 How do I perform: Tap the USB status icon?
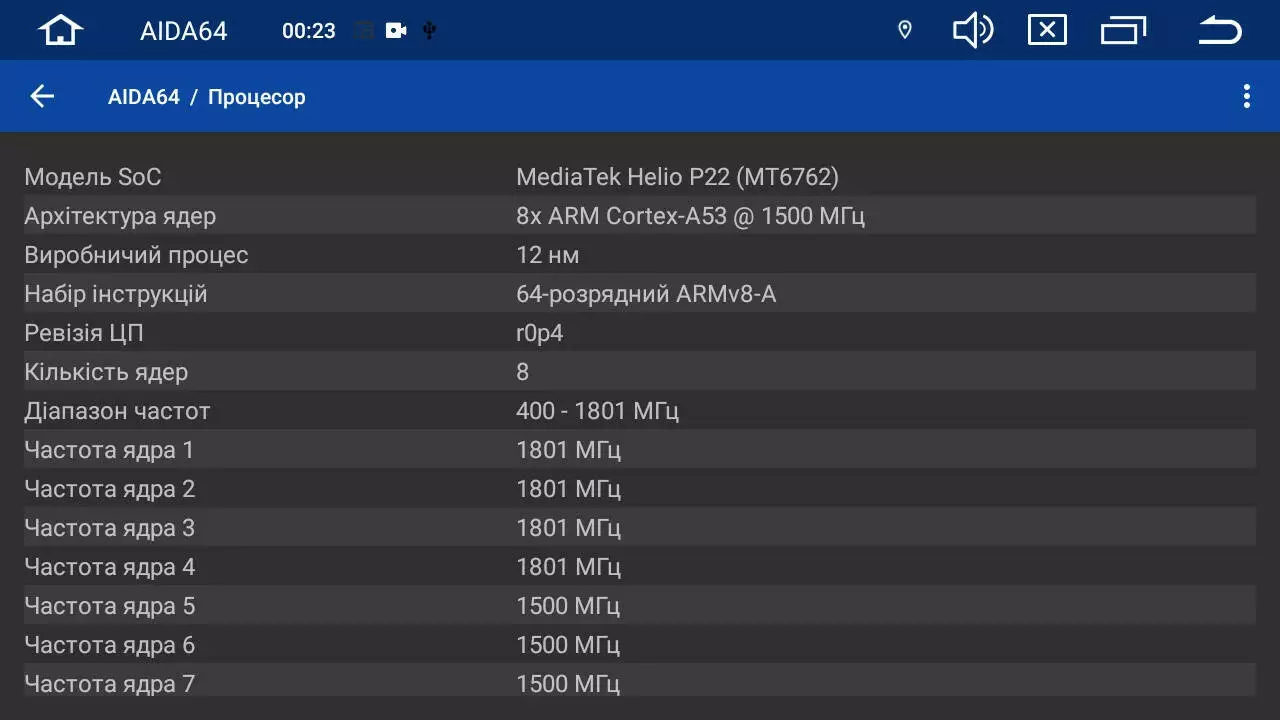pos(429,31)
